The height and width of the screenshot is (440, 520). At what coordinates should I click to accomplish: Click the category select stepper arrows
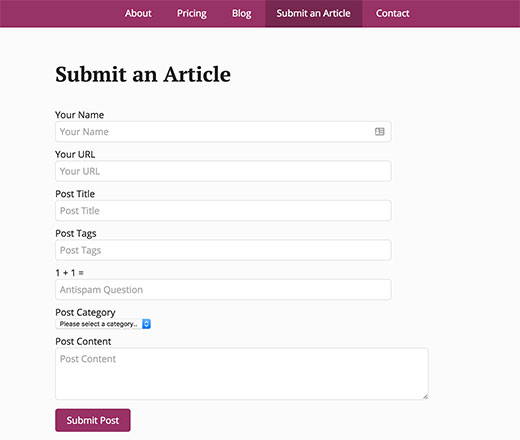[146, 324]
